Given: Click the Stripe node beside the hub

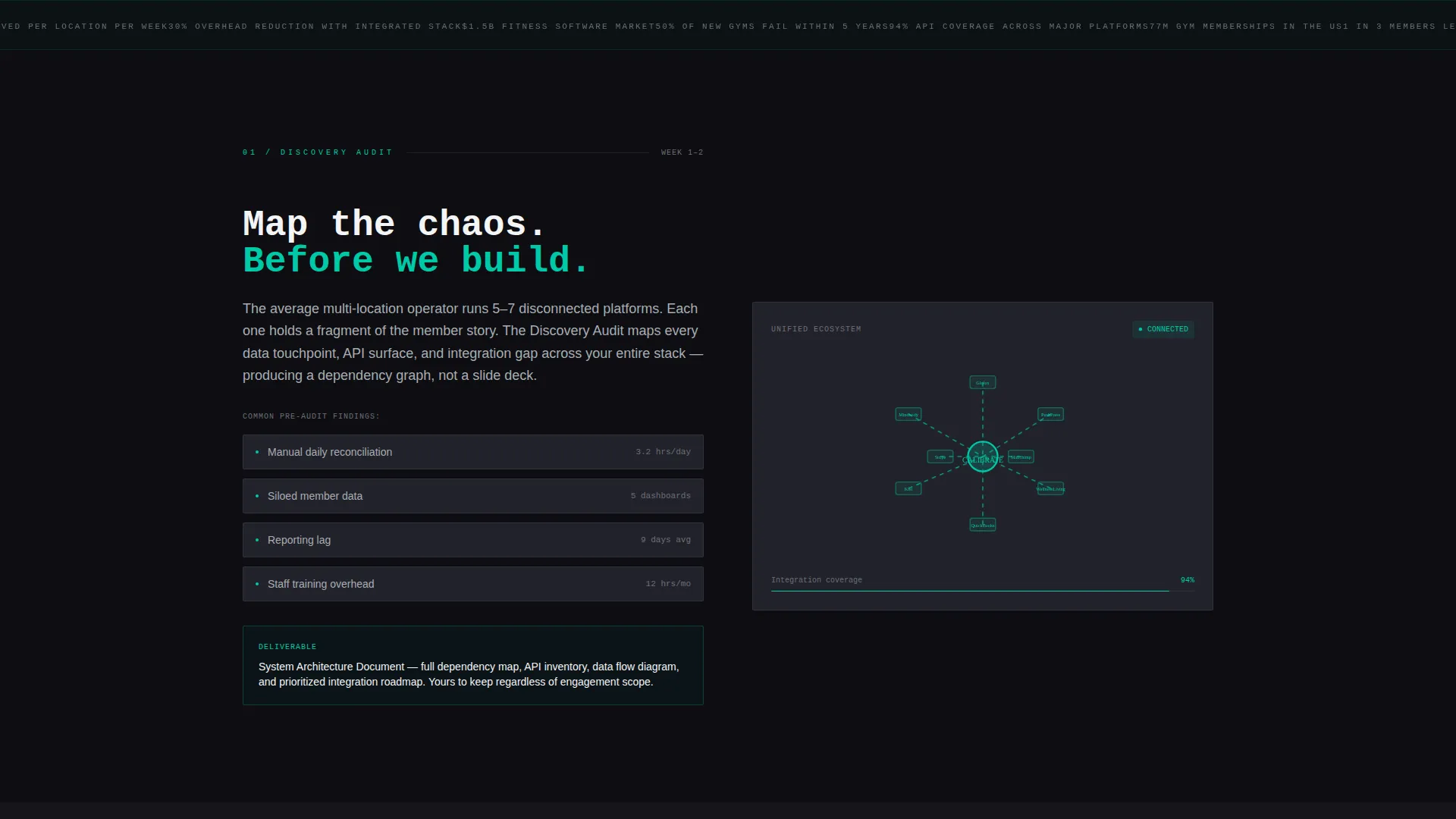Looking at the screenshot, I should 940,457.
